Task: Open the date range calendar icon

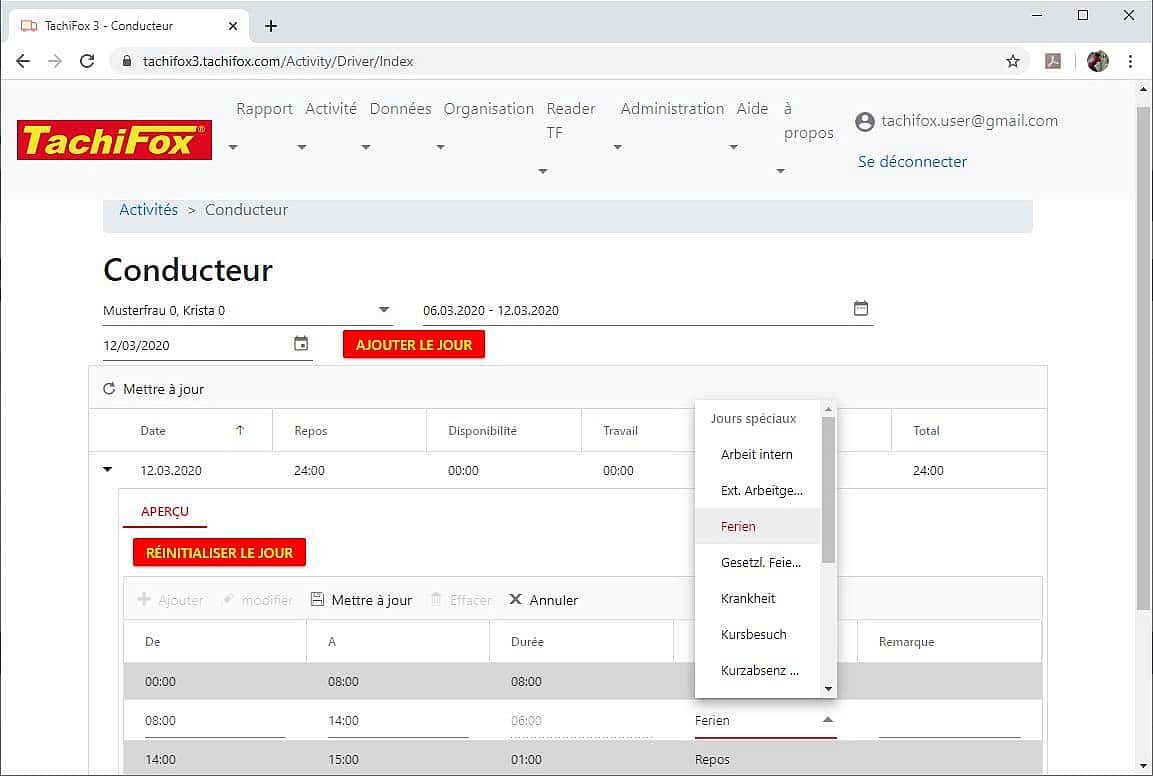Action: 861,309
